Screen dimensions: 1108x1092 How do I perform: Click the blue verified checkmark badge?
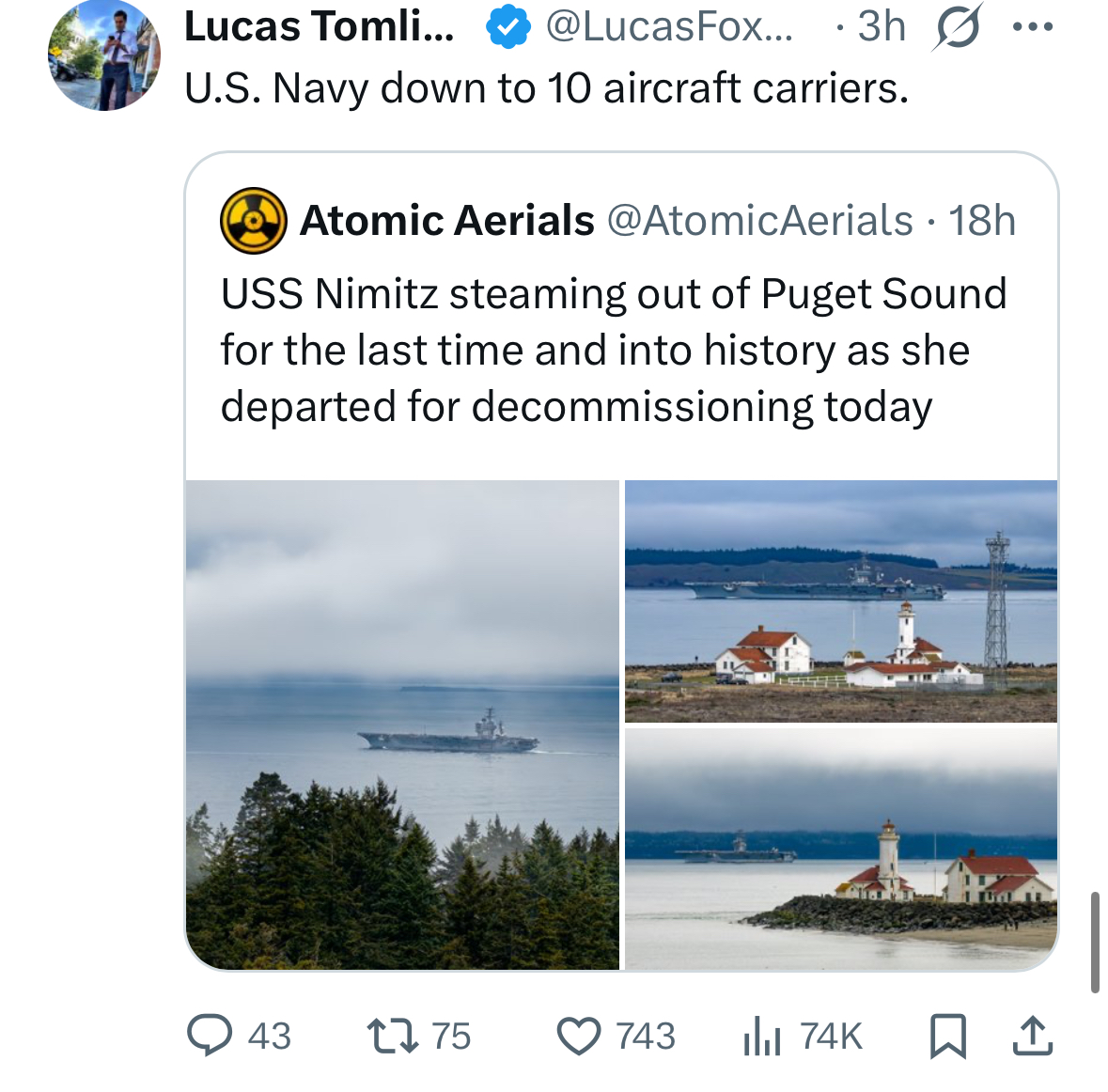507,28
